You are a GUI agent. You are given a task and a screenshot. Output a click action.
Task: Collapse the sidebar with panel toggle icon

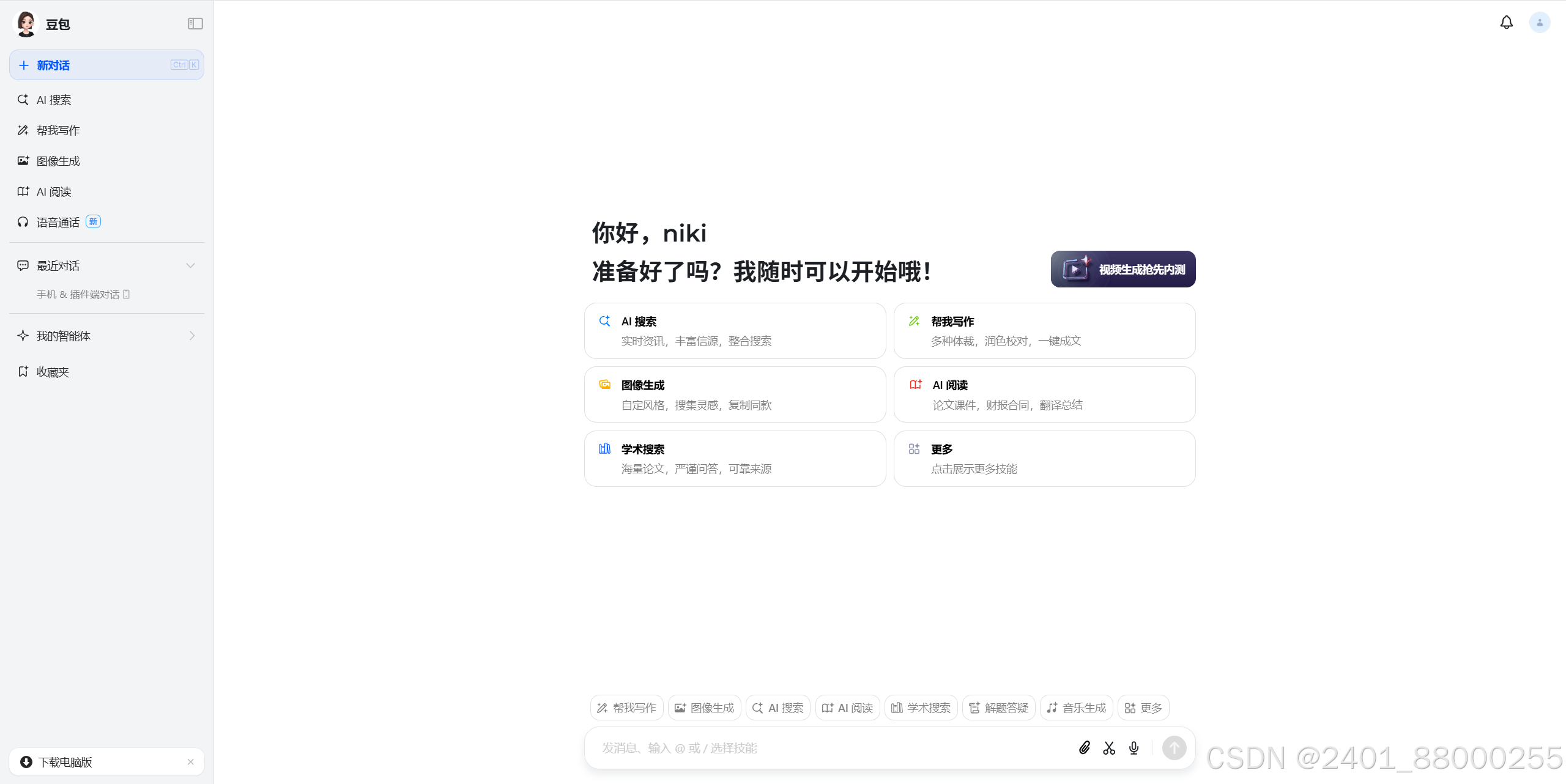195,24
